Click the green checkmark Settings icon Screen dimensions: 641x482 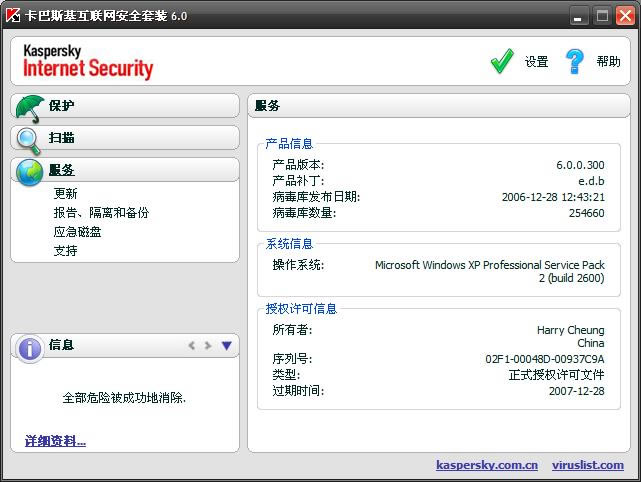pyautogui.click(x=502, y=62)
